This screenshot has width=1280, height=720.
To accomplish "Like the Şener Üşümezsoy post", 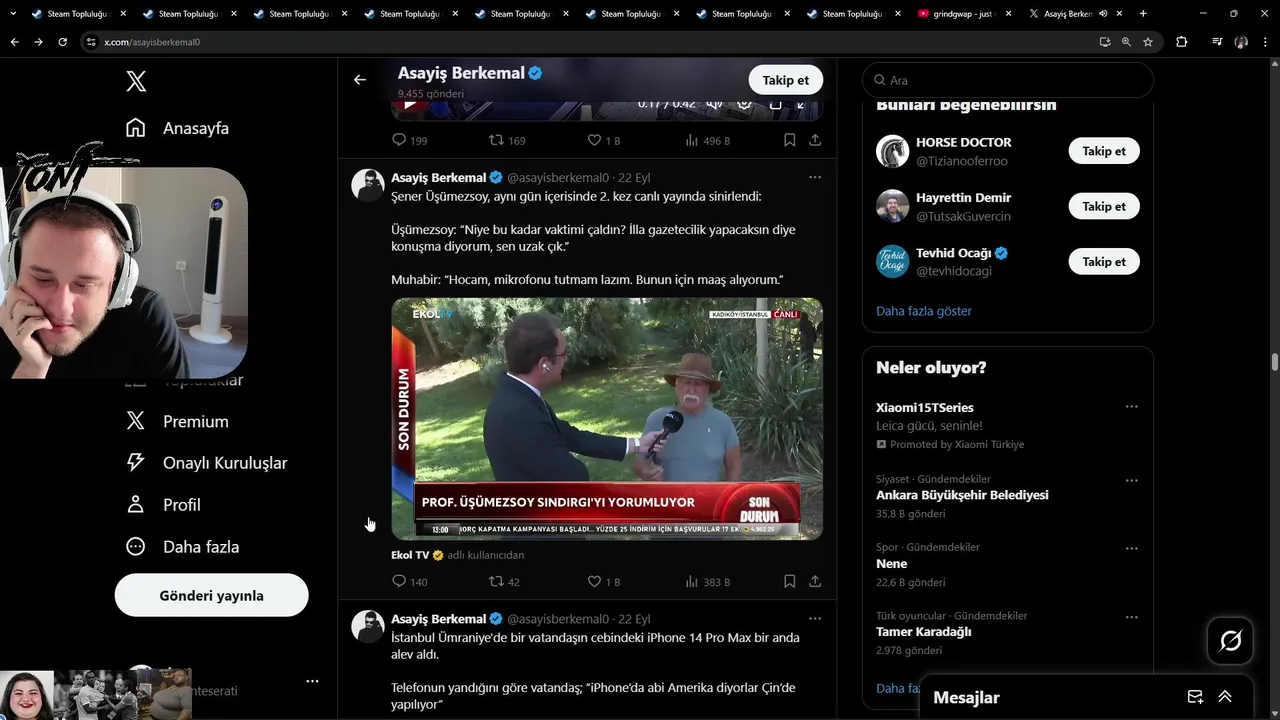I will 594,581.
